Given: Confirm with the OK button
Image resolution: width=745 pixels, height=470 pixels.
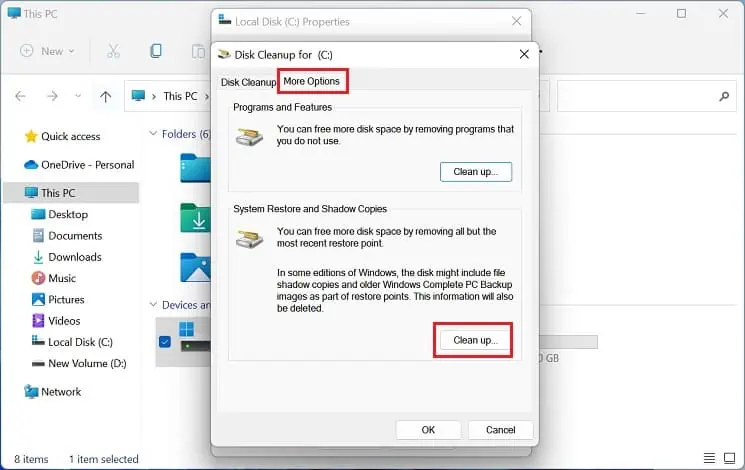Looking at the screenshot, I should click(x=428, y=430).
